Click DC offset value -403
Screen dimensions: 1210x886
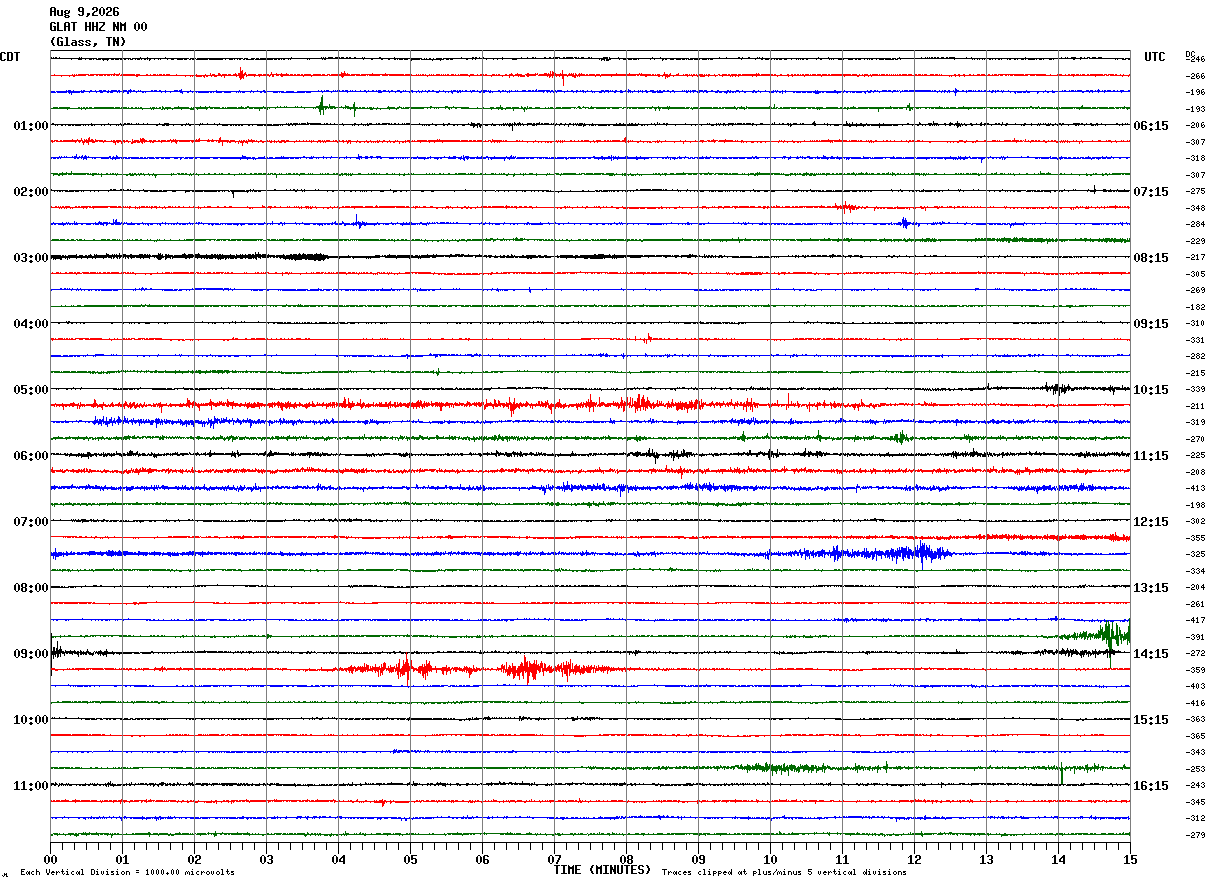[1195, 686]
